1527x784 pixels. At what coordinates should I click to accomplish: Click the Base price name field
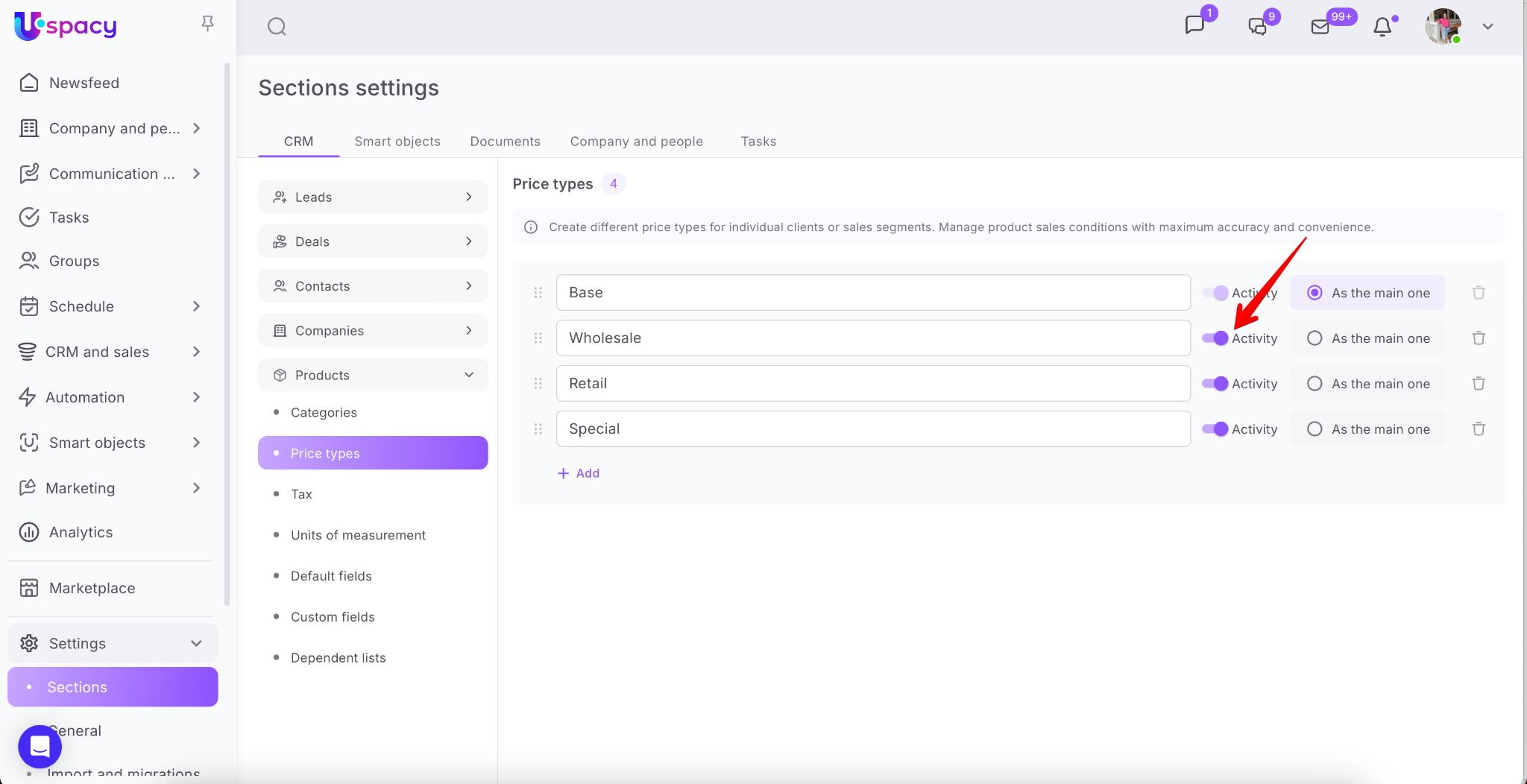point(872,293)
